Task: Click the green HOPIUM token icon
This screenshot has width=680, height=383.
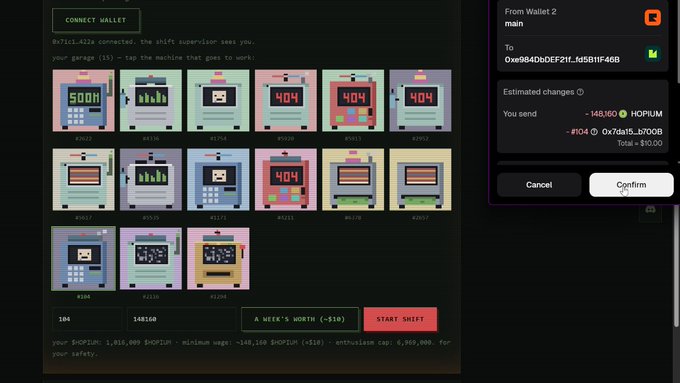Action: pyautogui.click(x=623, y=114)
